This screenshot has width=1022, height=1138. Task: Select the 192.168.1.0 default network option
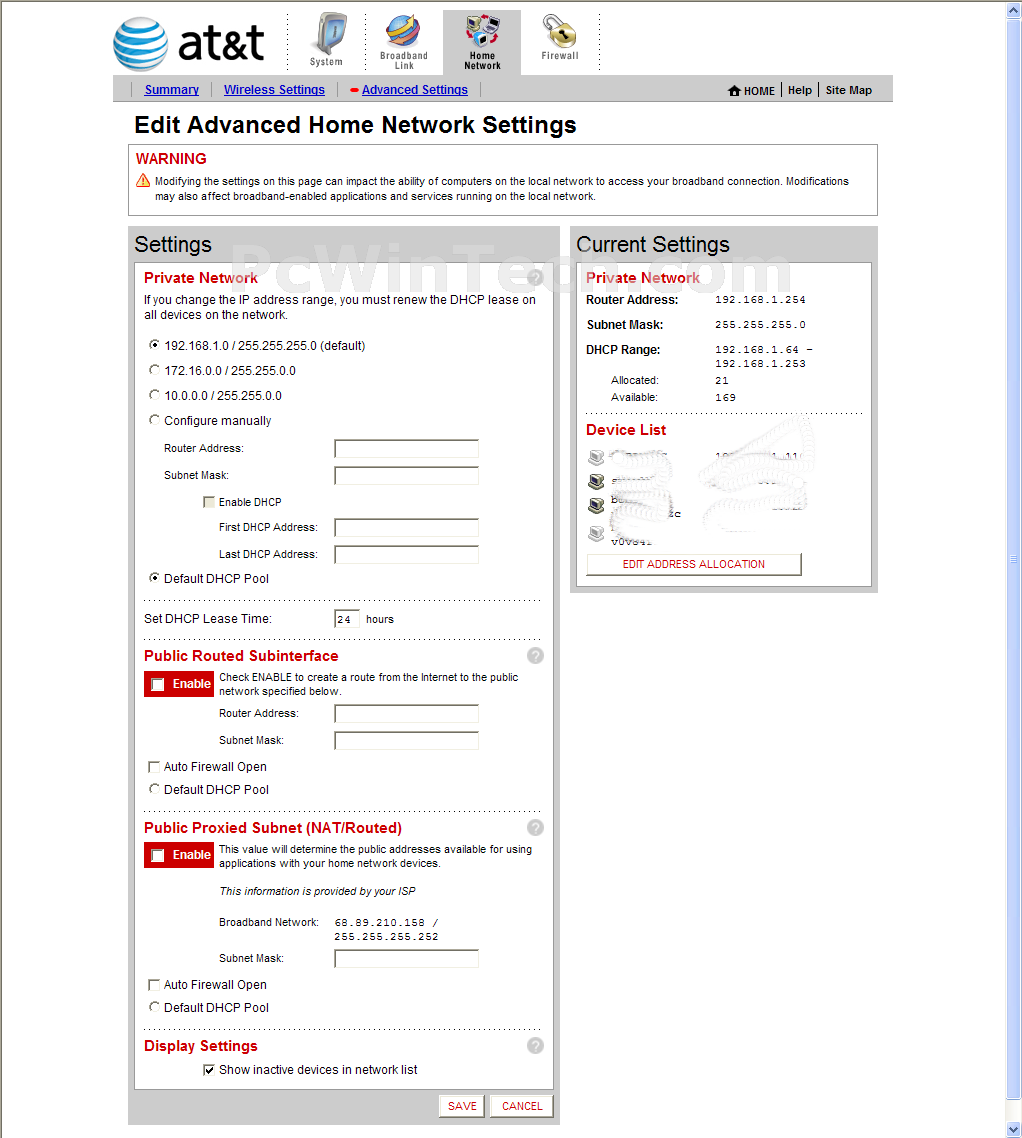154,345
